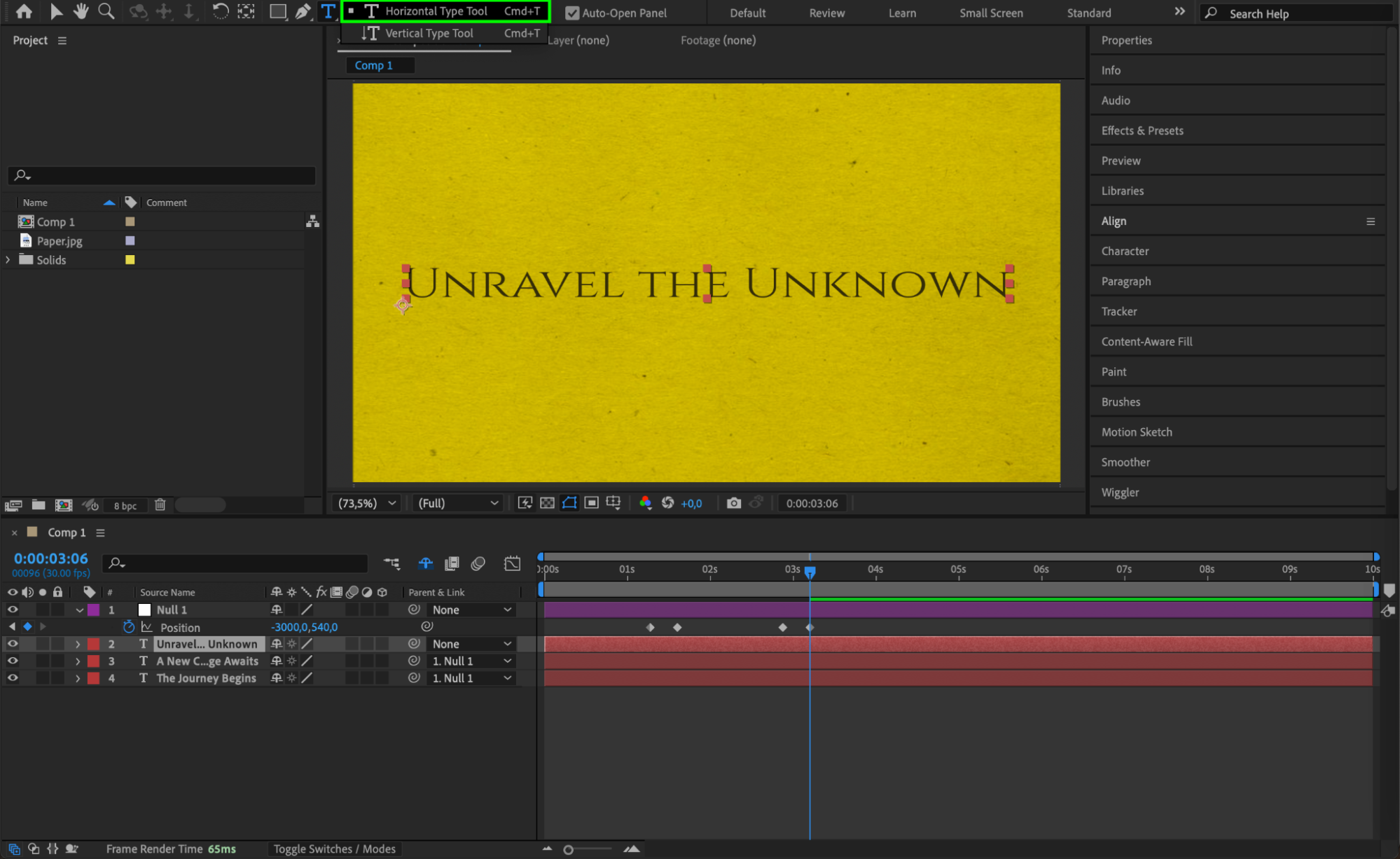Image resolution: width=1400 pixels, height=859 pixels.
Task: Choose Vertical Type Tool from menu
Action: (x=429, y=33)
